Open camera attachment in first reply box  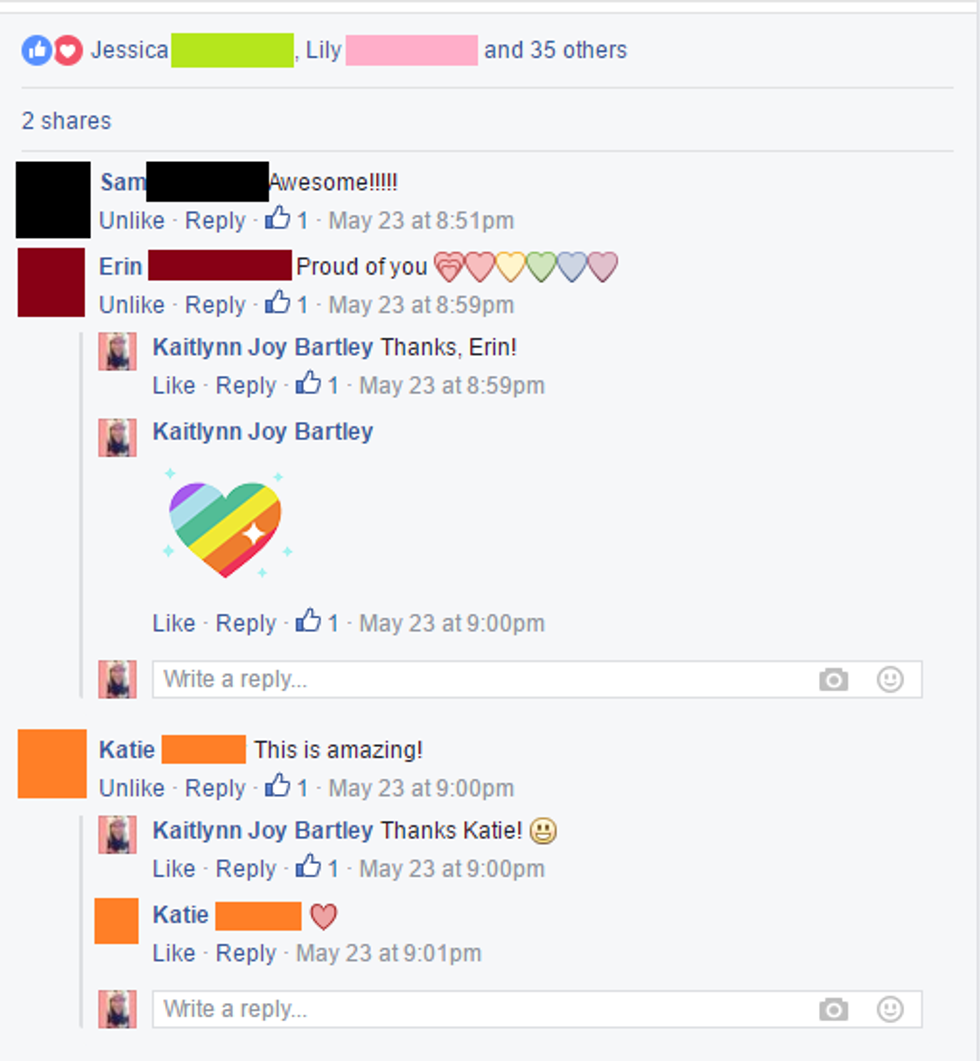pos(833,679)
